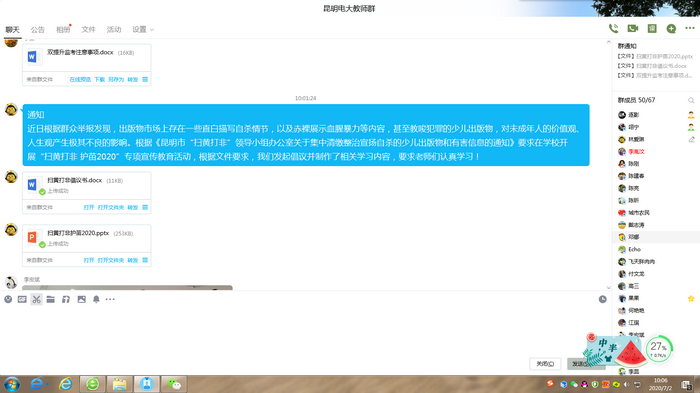The width and height of the screenshot is (700, 393).
Task: Search group members with magnifier icon
Action: (x=691, y=100)
